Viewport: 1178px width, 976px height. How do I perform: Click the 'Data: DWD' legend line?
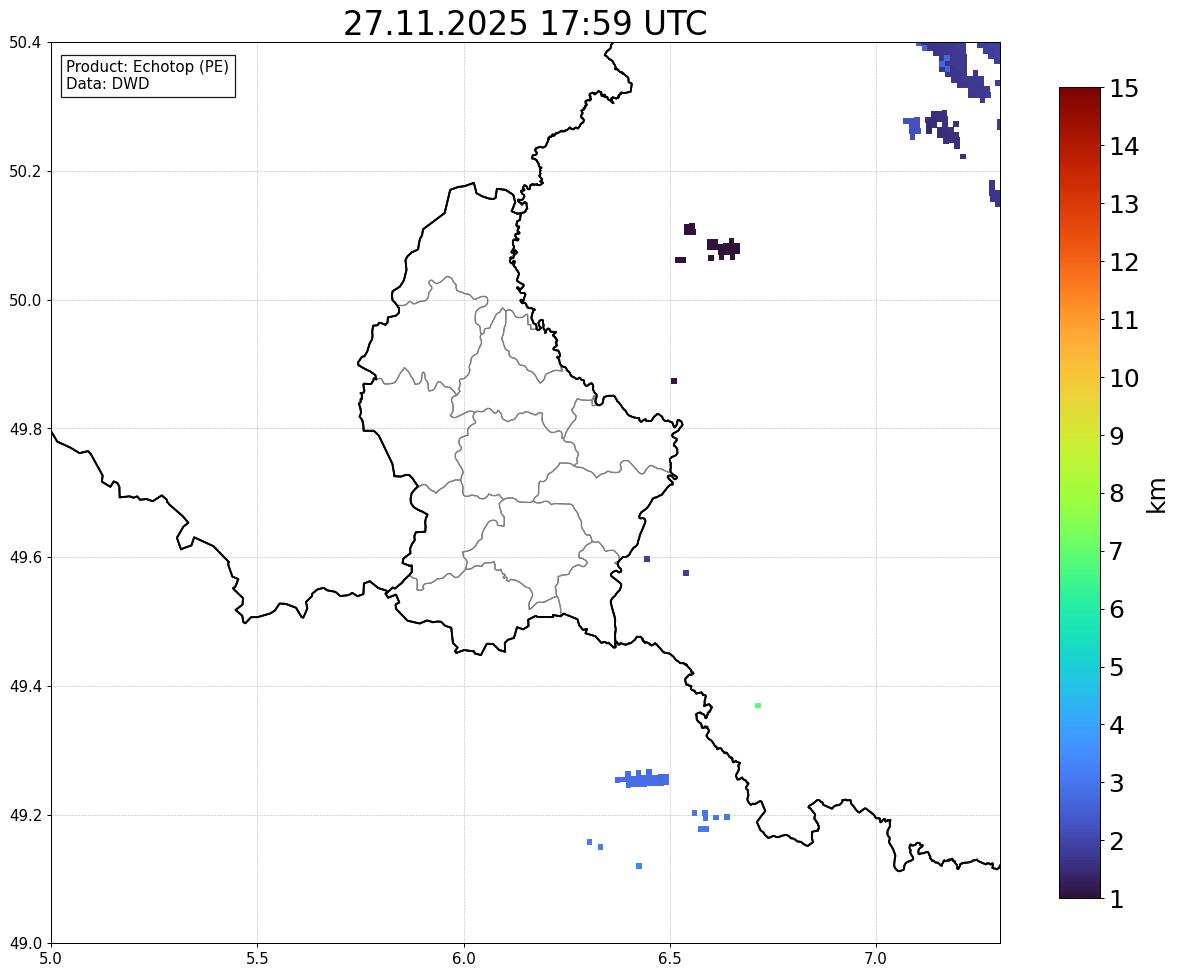pos(107,83)
